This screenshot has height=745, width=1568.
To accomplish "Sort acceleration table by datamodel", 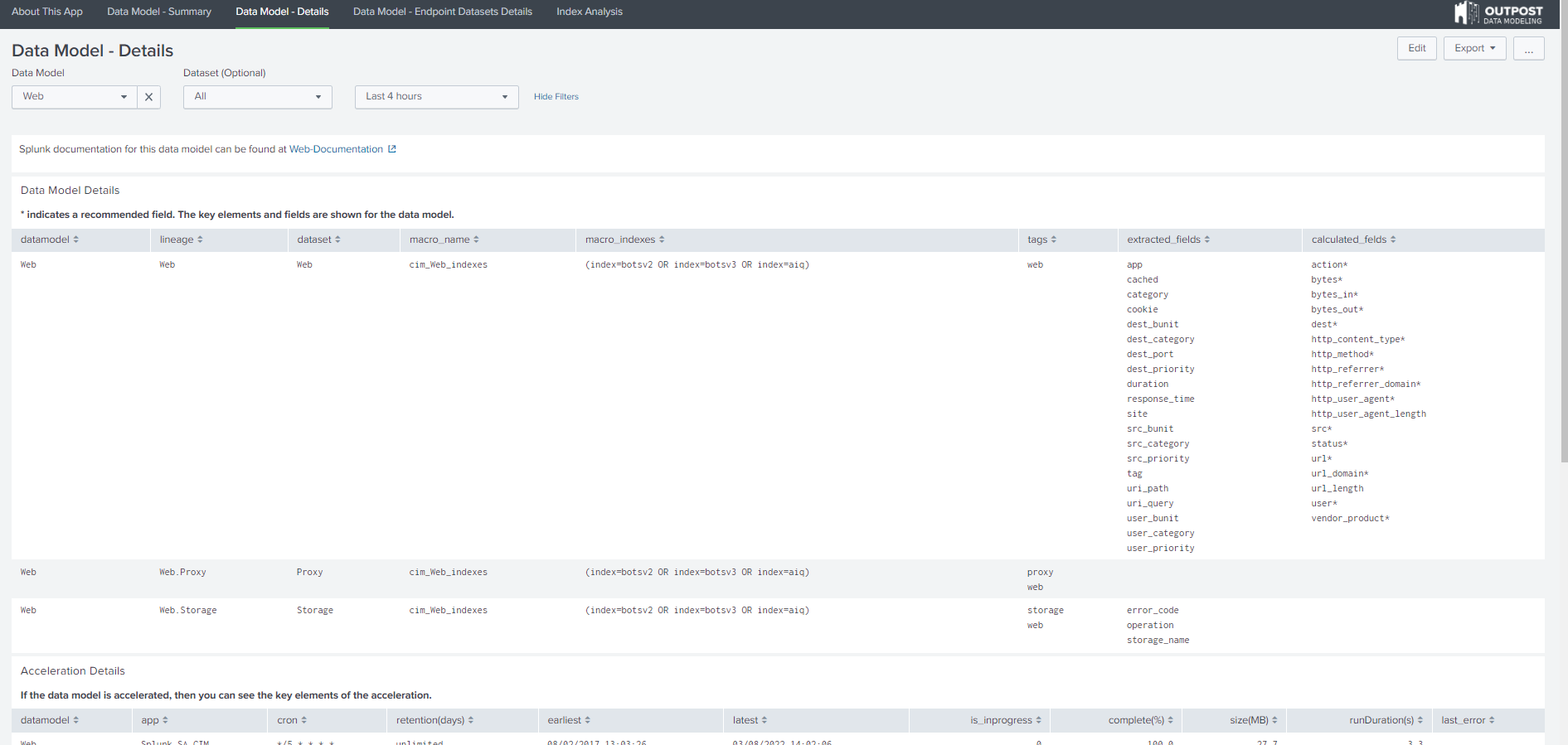I will (50, 720).
